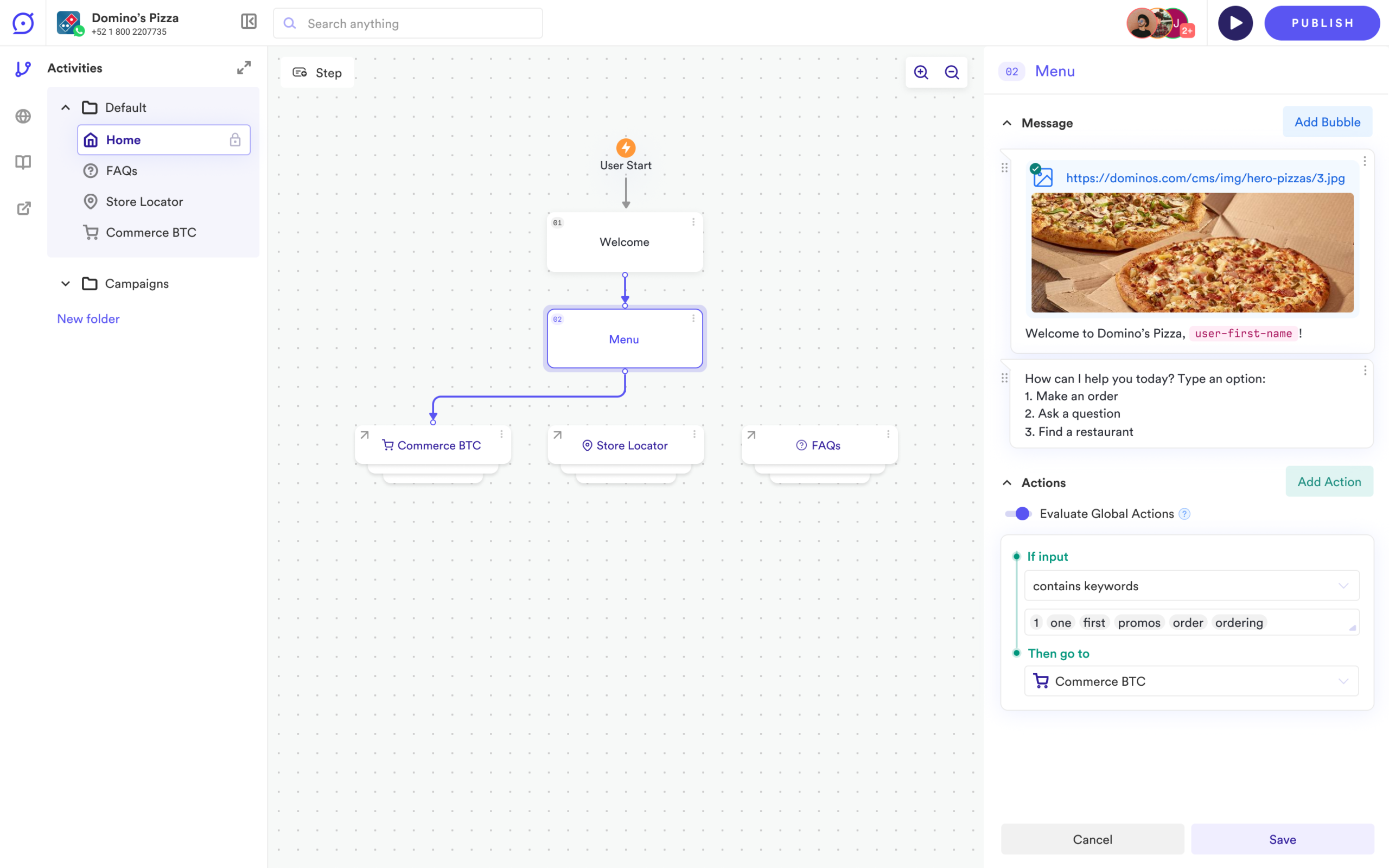
Task: Click the Evaluate Global Actions help icon
Action: pos(1184,514)
